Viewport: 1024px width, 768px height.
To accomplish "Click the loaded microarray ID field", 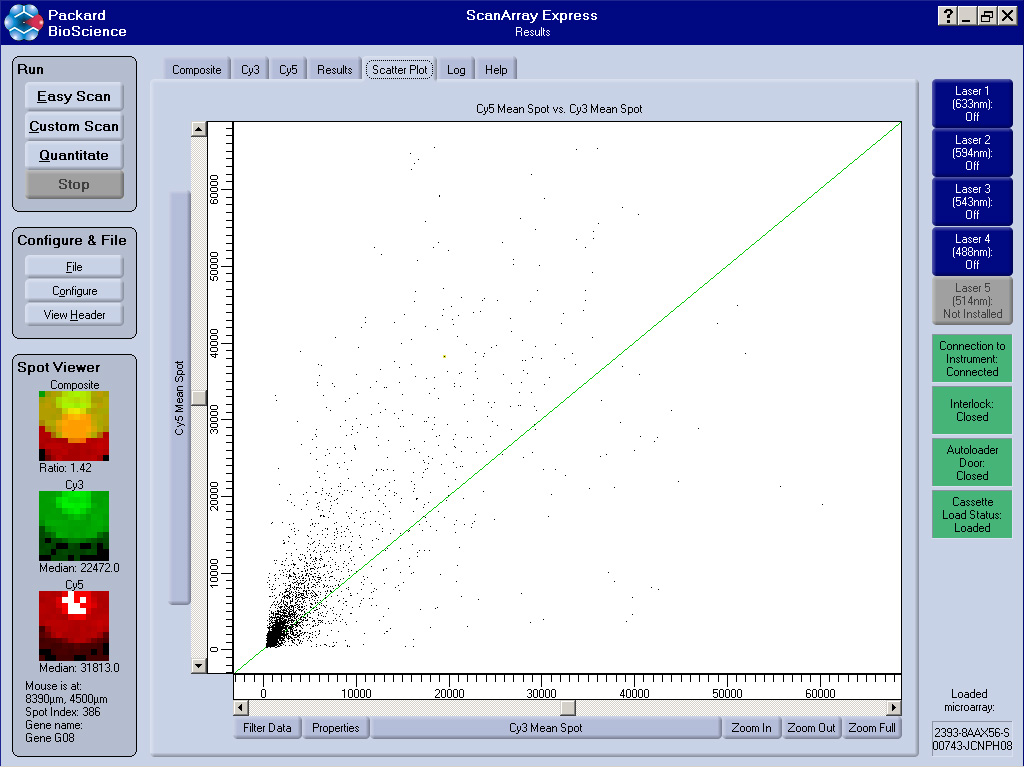I will (x=972, y=739).
